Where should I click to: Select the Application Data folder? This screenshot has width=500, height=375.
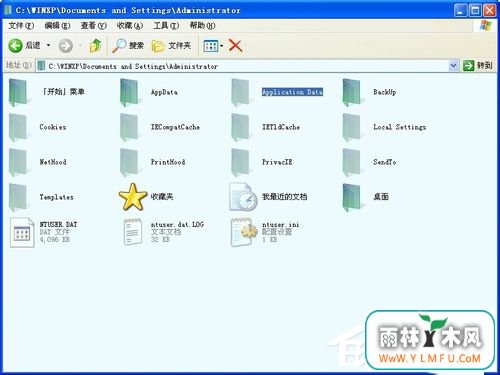tap(292, 92)
